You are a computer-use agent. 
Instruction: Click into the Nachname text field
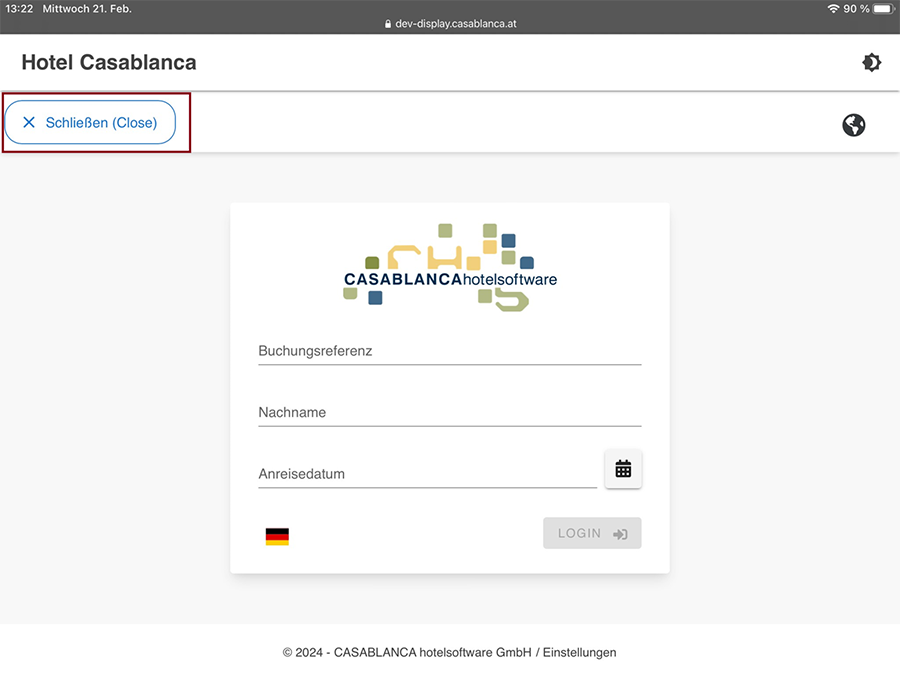(449, 412)
